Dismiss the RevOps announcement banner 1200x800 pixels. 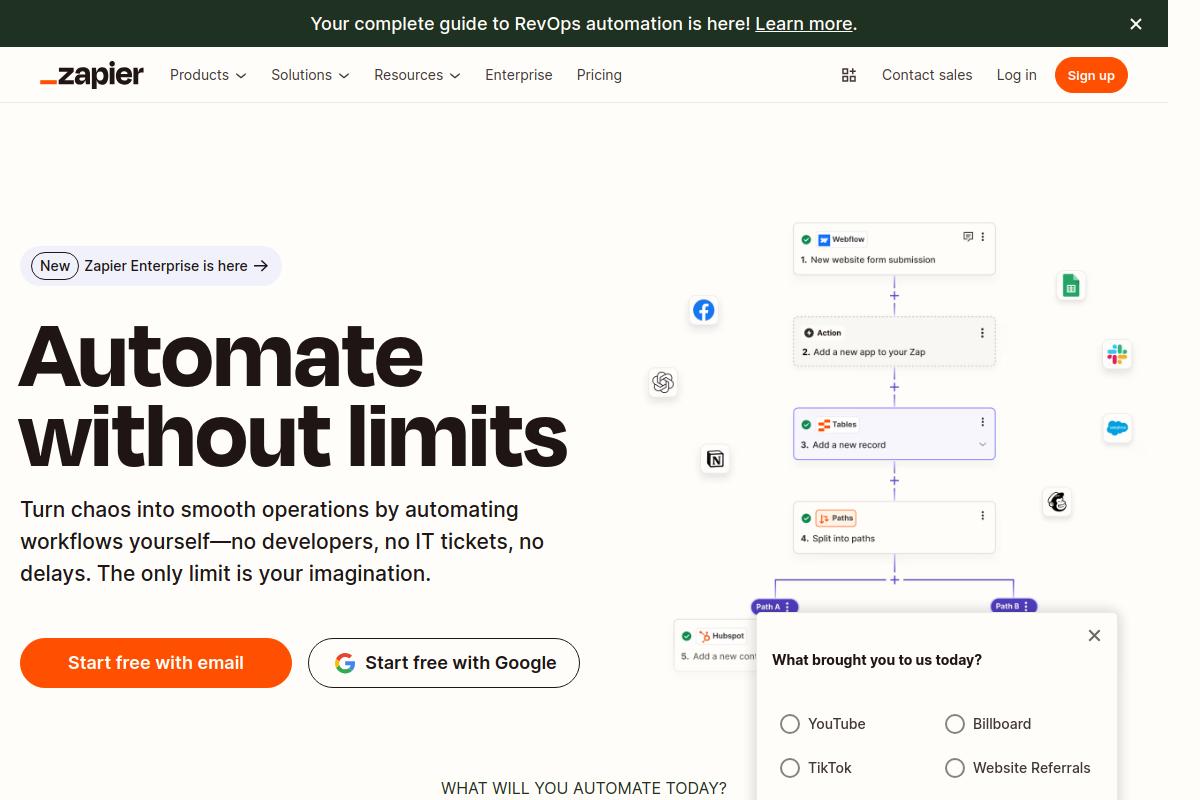(1136, 24)
